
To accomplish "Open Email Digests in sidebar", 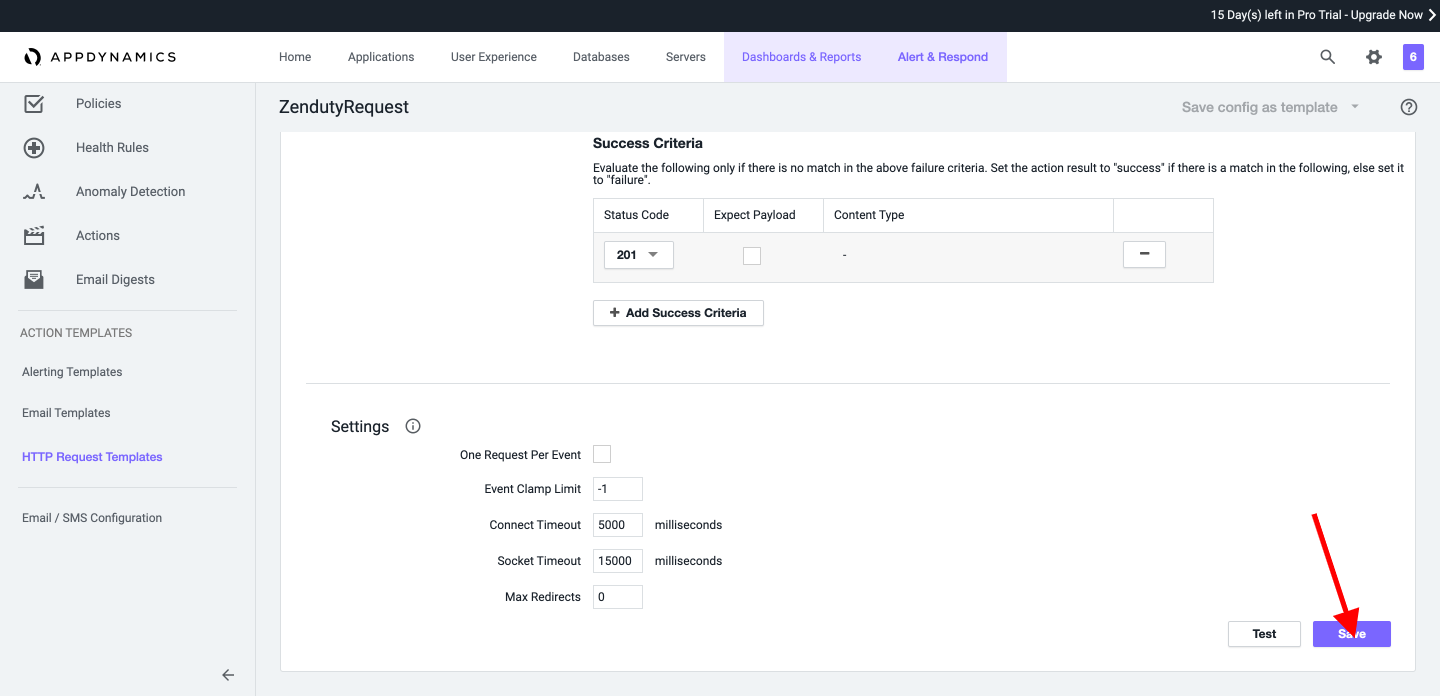I will tap(115, 280).
